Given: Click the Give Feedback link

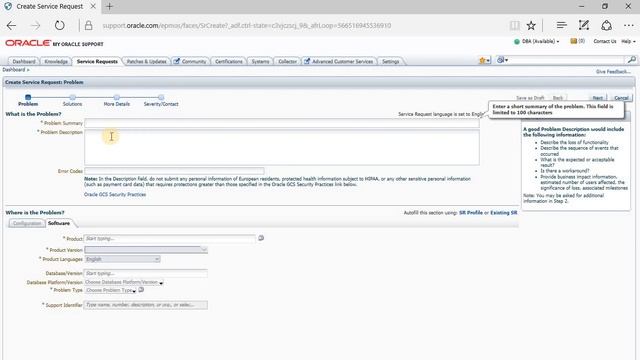Looking at the screenshot, I should (613, 71).
